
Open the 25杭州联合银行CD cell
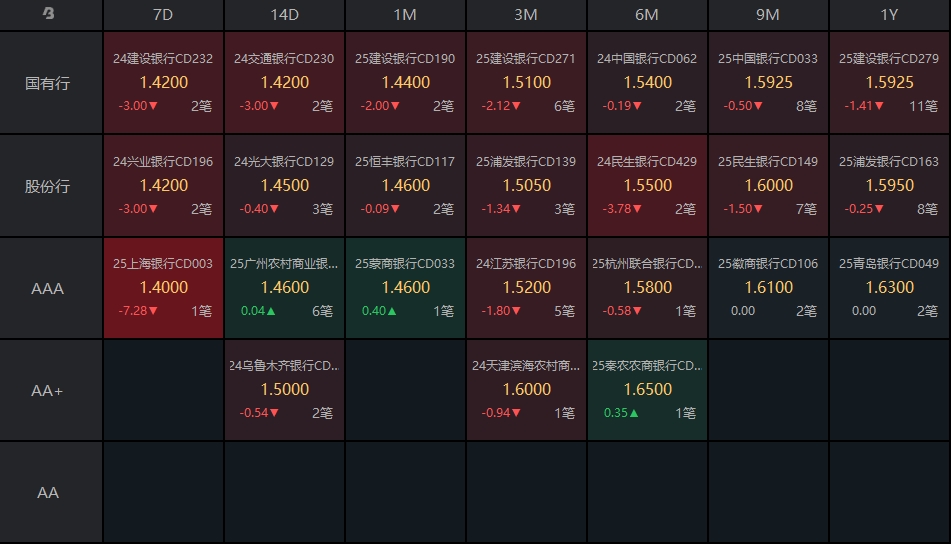pos(647,288)
